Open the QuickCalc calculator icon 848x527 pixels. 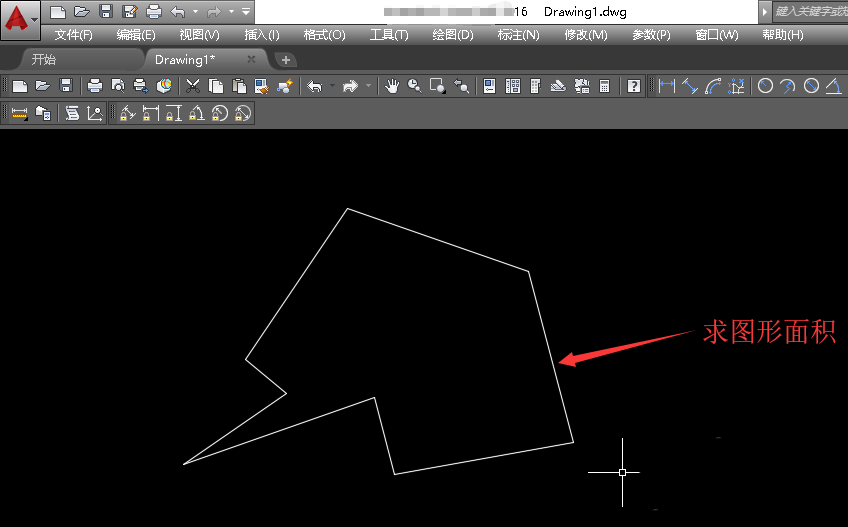pos(605,85)
